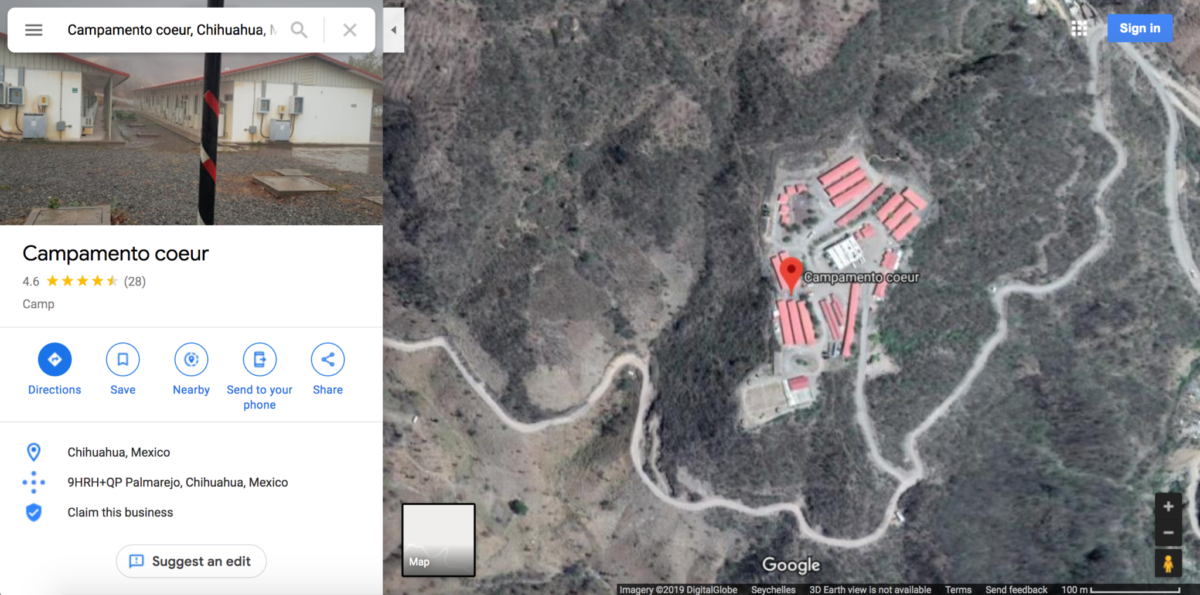Zoom out of the map

(x=1168, y=532)
